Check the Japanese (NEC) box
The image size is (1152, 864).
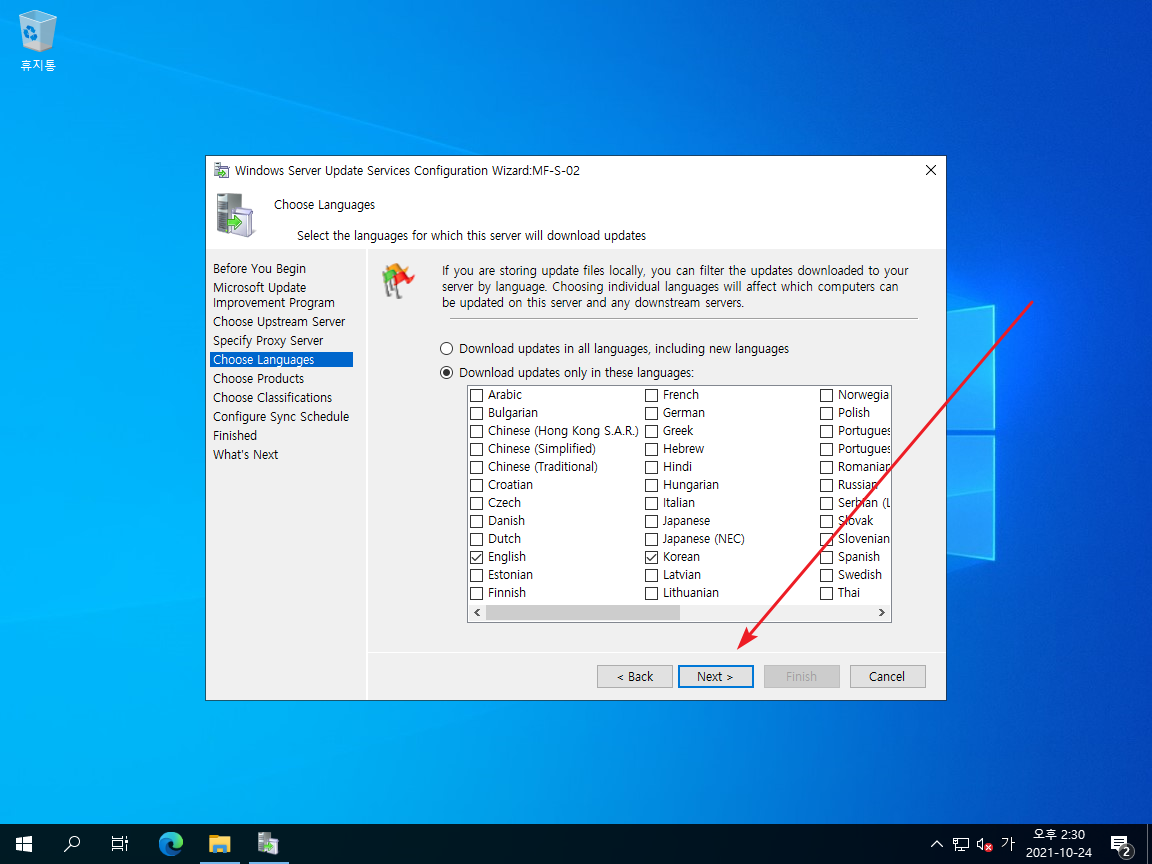tap(652, 539)
